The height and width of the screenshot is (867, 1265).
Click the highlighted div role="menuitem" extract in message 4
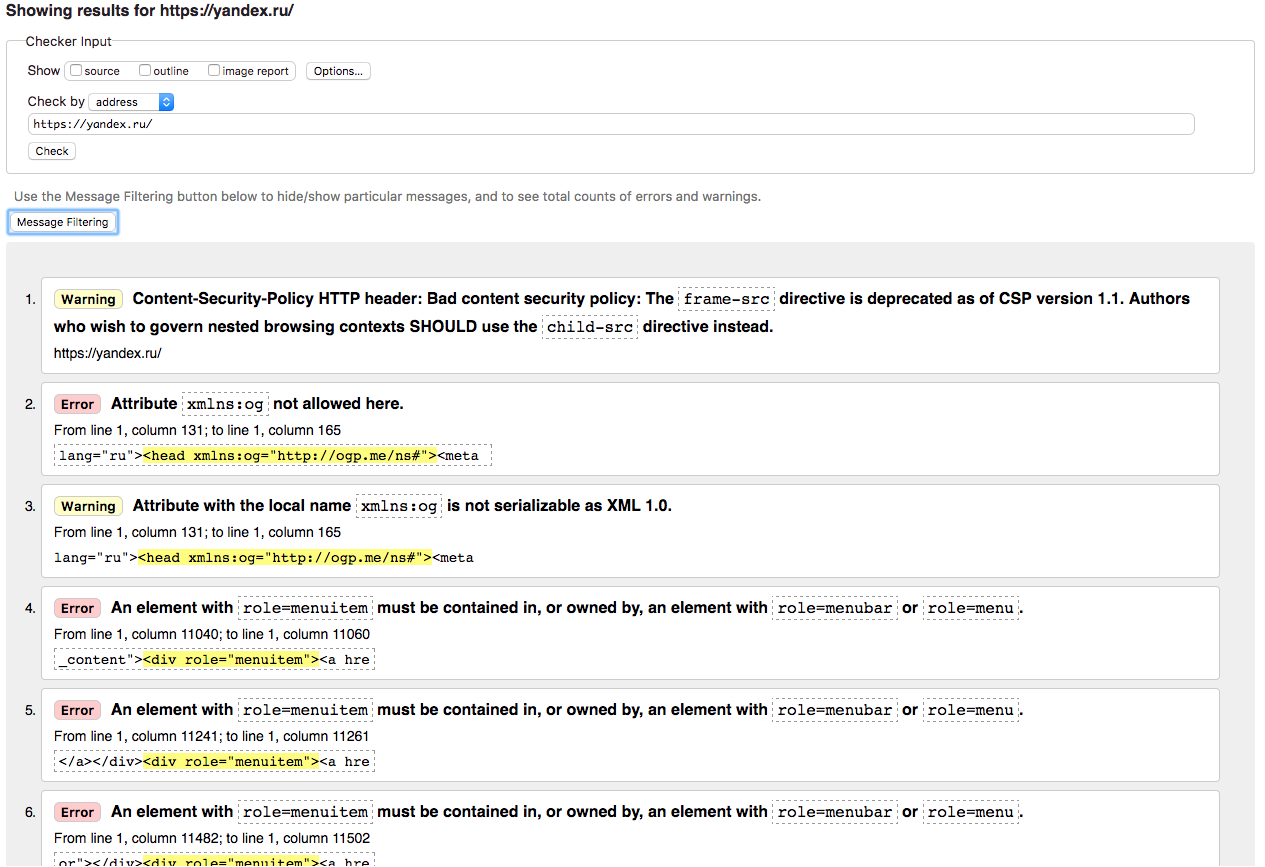(231, 660)
